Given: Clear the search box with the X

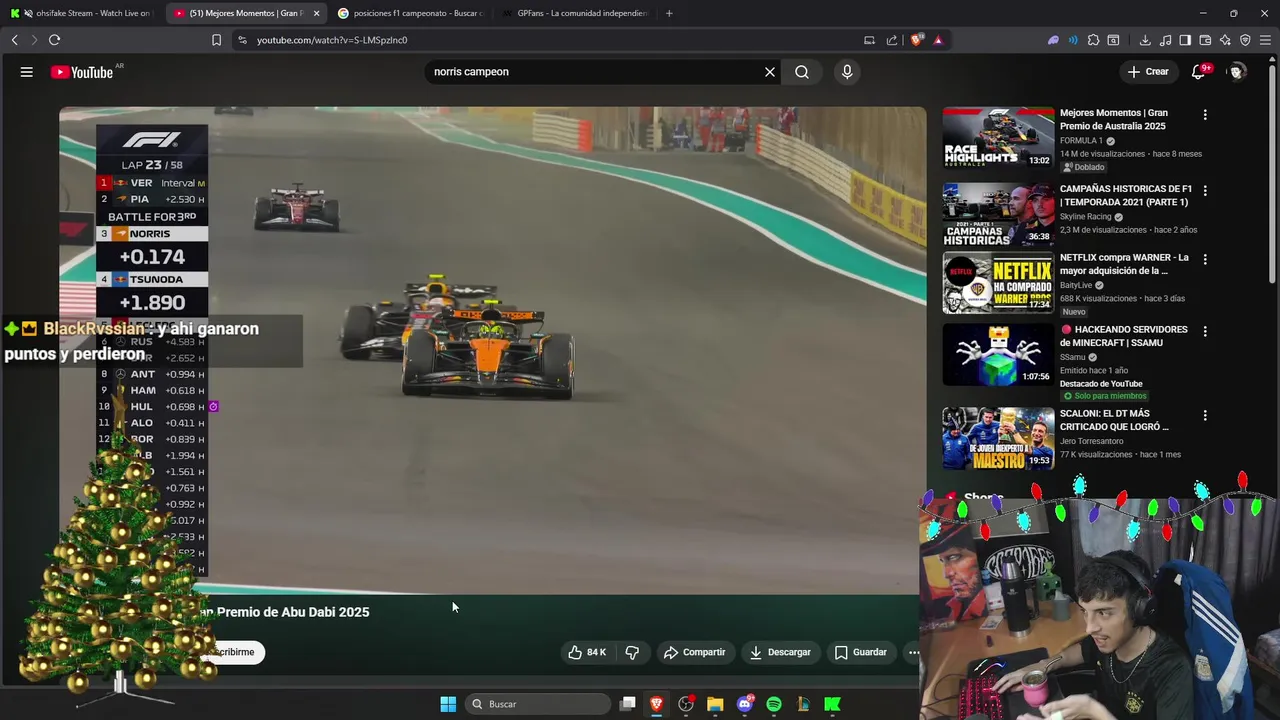Looking at the screenshot, I should (x=770, y=72).
